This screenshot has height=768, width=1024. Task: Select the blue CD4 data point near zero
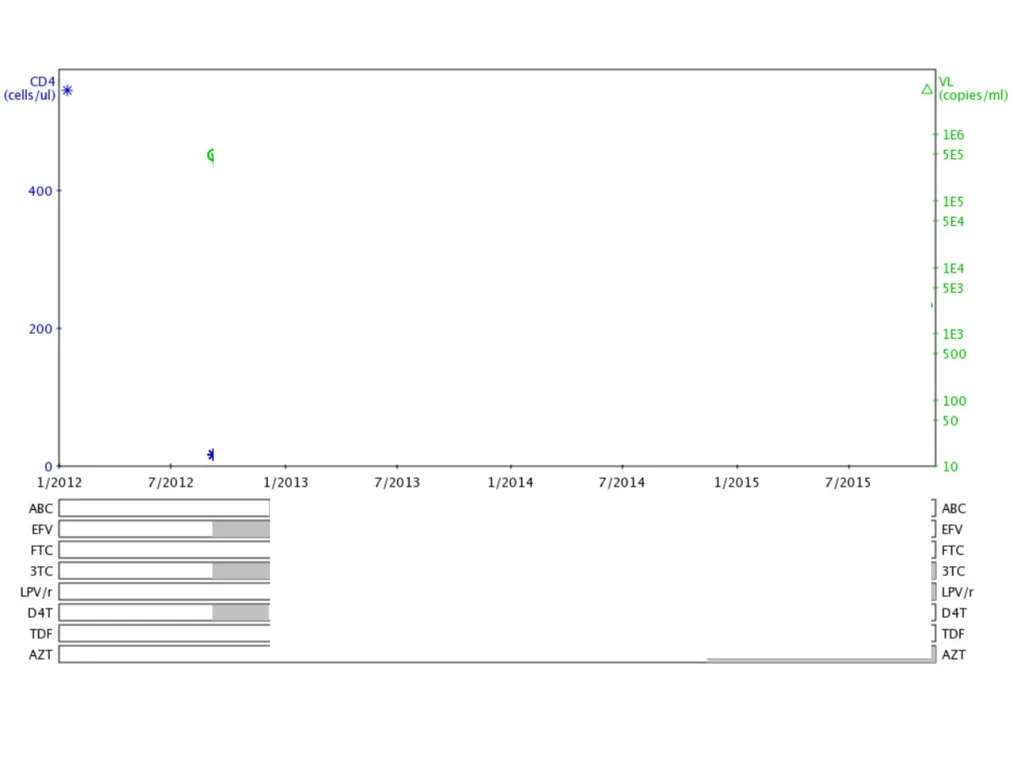210,454
